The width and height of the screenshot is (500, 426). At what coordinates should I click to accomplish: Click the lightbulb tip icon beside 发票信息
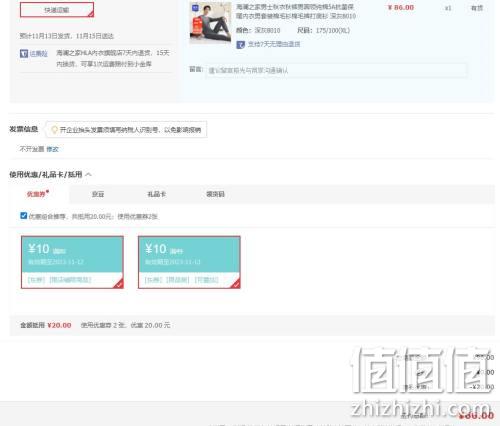pyautogui.click(x=54, y=130)
